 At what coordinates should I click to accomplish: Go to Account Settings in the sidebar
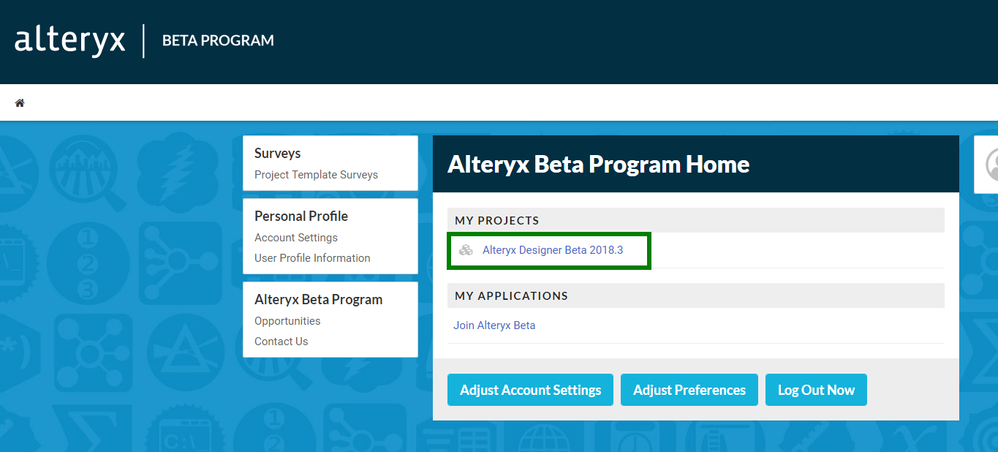296,238
